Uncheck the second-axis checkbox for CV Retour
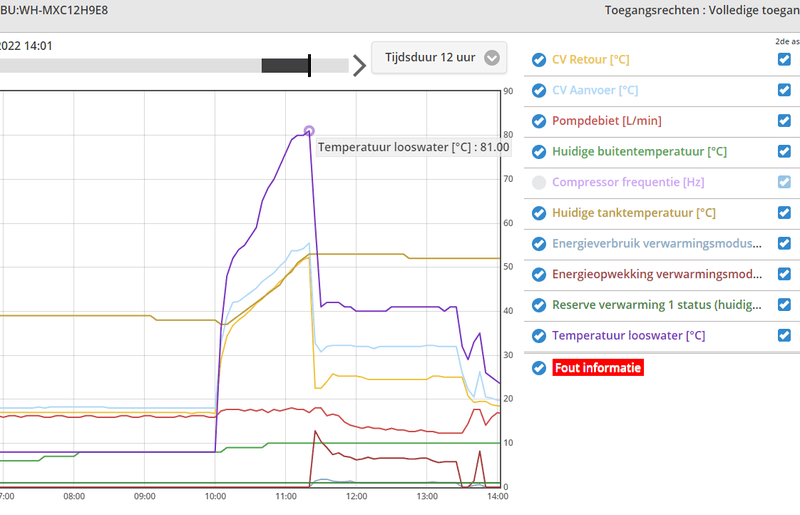 click(x=784, y=60)
